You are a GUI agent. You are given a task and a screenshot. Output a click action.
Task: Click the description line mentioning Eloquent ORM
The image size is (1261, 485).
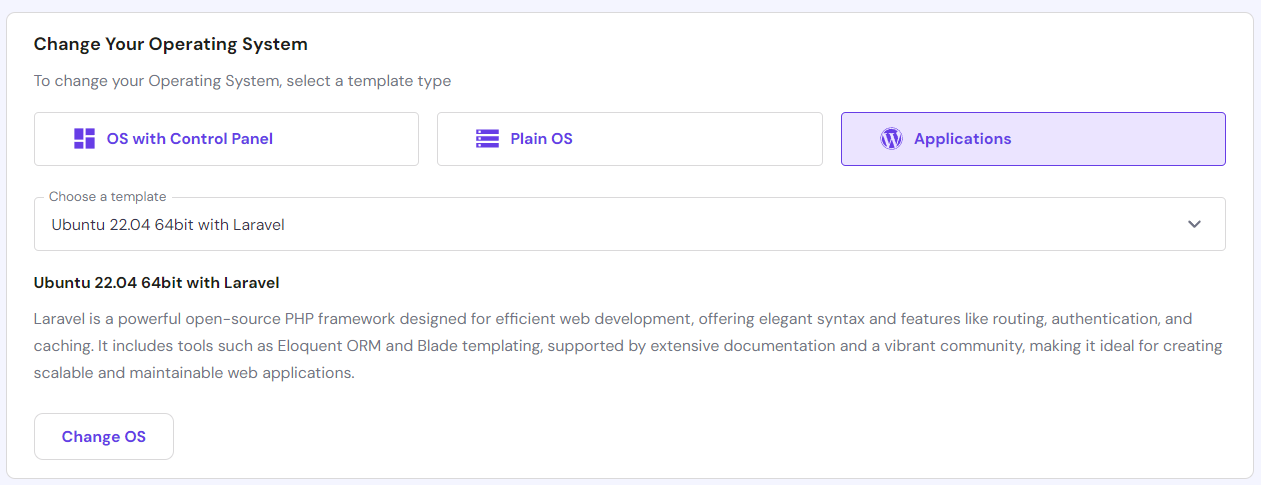[628, 346]
